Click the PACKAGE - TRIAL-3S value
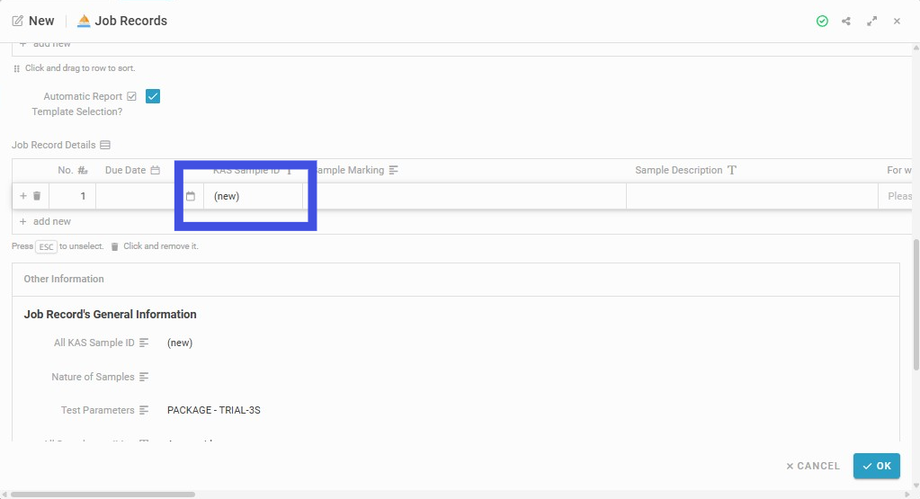Image resolution: width=920 pixels, height=499 pixels. pyautogui.click(x=214, y=410)
